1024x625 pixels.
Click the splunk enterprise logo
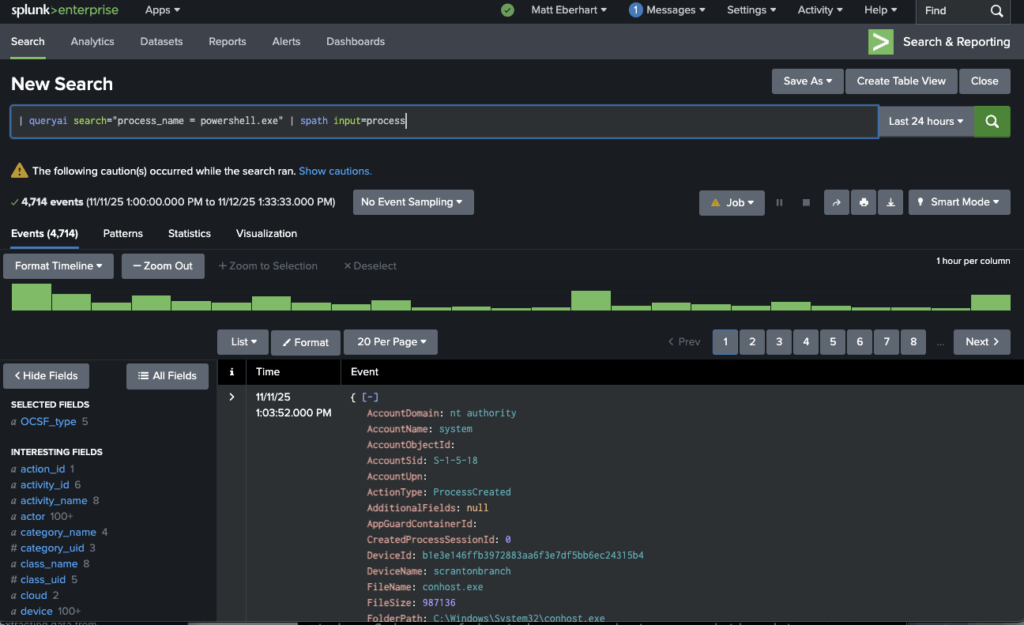coord(64,11)
